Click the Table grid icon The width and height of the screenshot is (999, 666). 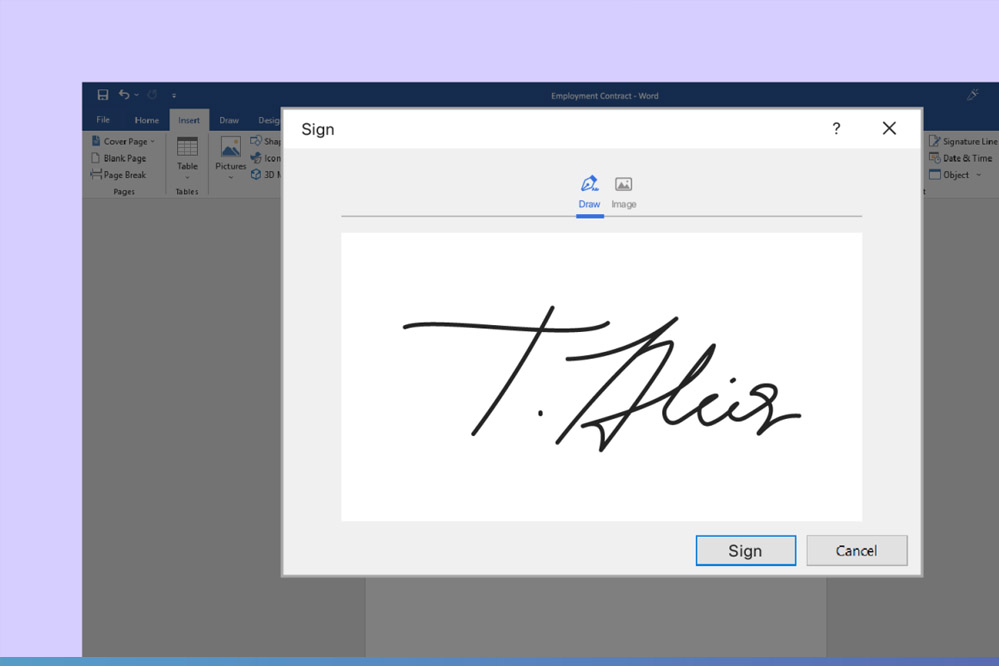187,147
